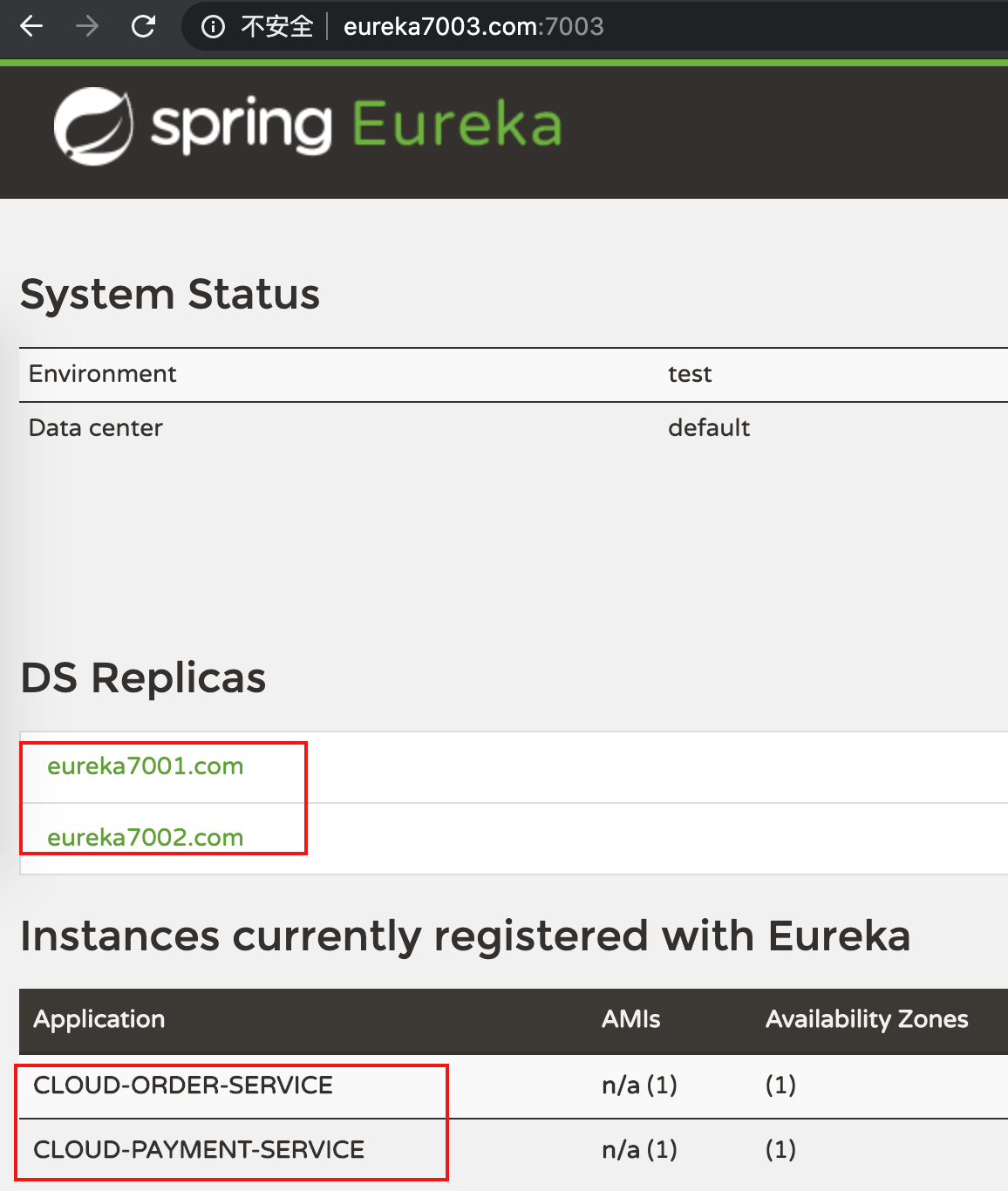Click the Spring leaf logo
The height and width of the screenshot is (1191, 1008).
[93, 126]
